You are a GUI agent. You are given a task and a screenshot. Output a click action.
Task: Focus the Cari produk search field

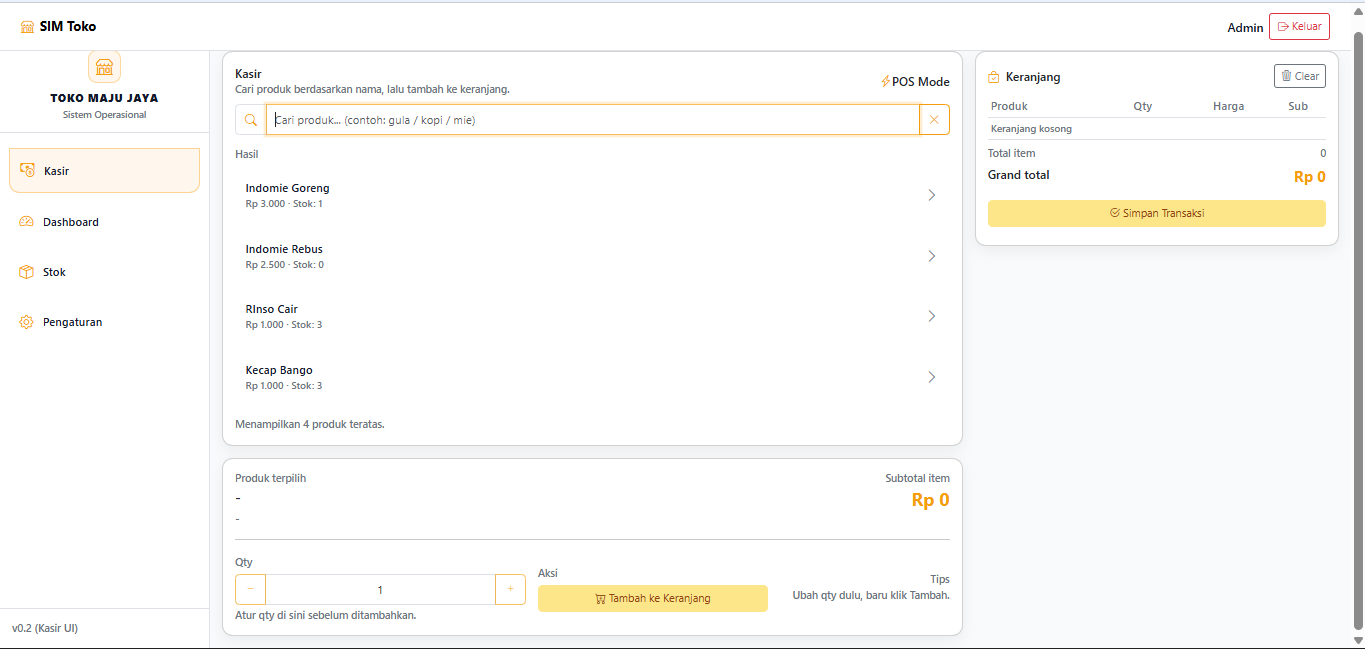(592, 120)
